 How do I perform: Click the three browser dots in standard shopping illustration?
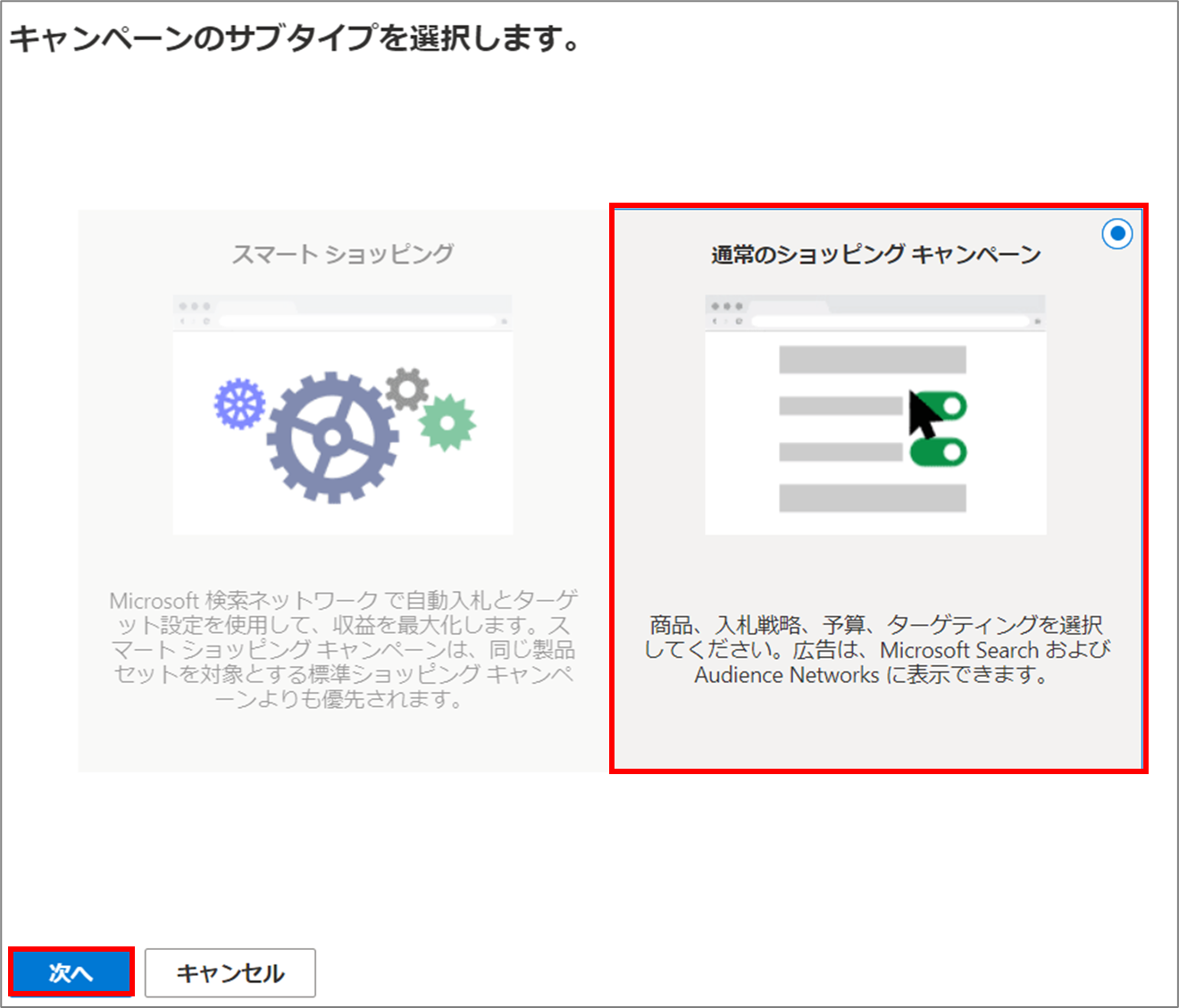click(727, 306)
